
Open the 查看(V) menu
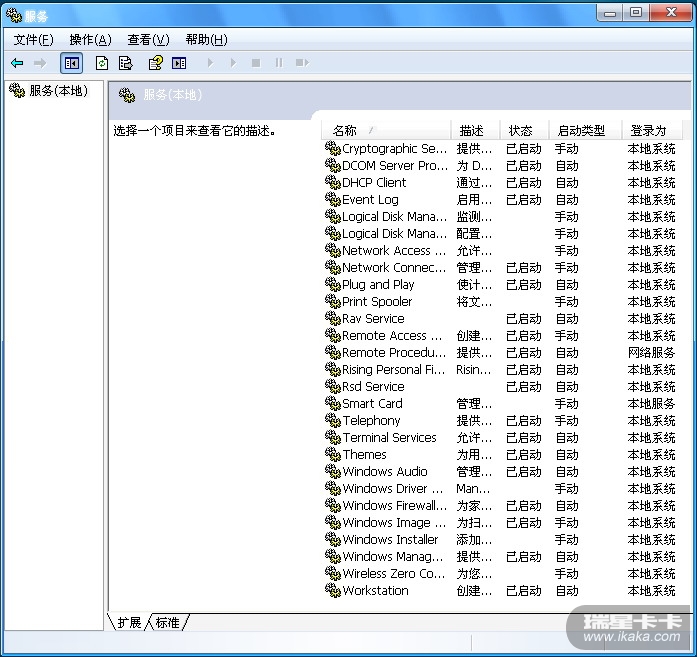pos(148,40)
